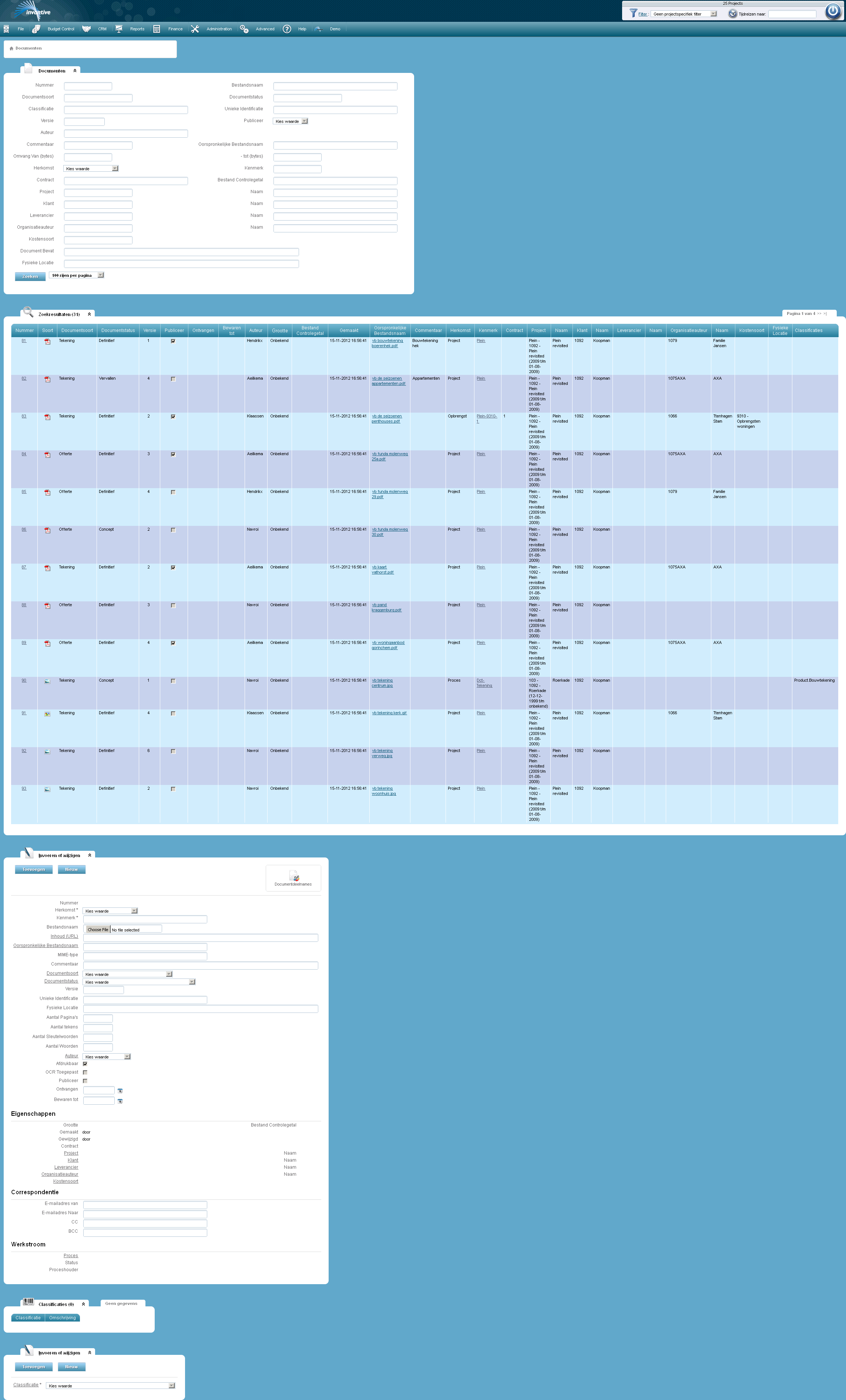Click the PDF icon in row 81
846x1400 pixels.
click(48, 342)
